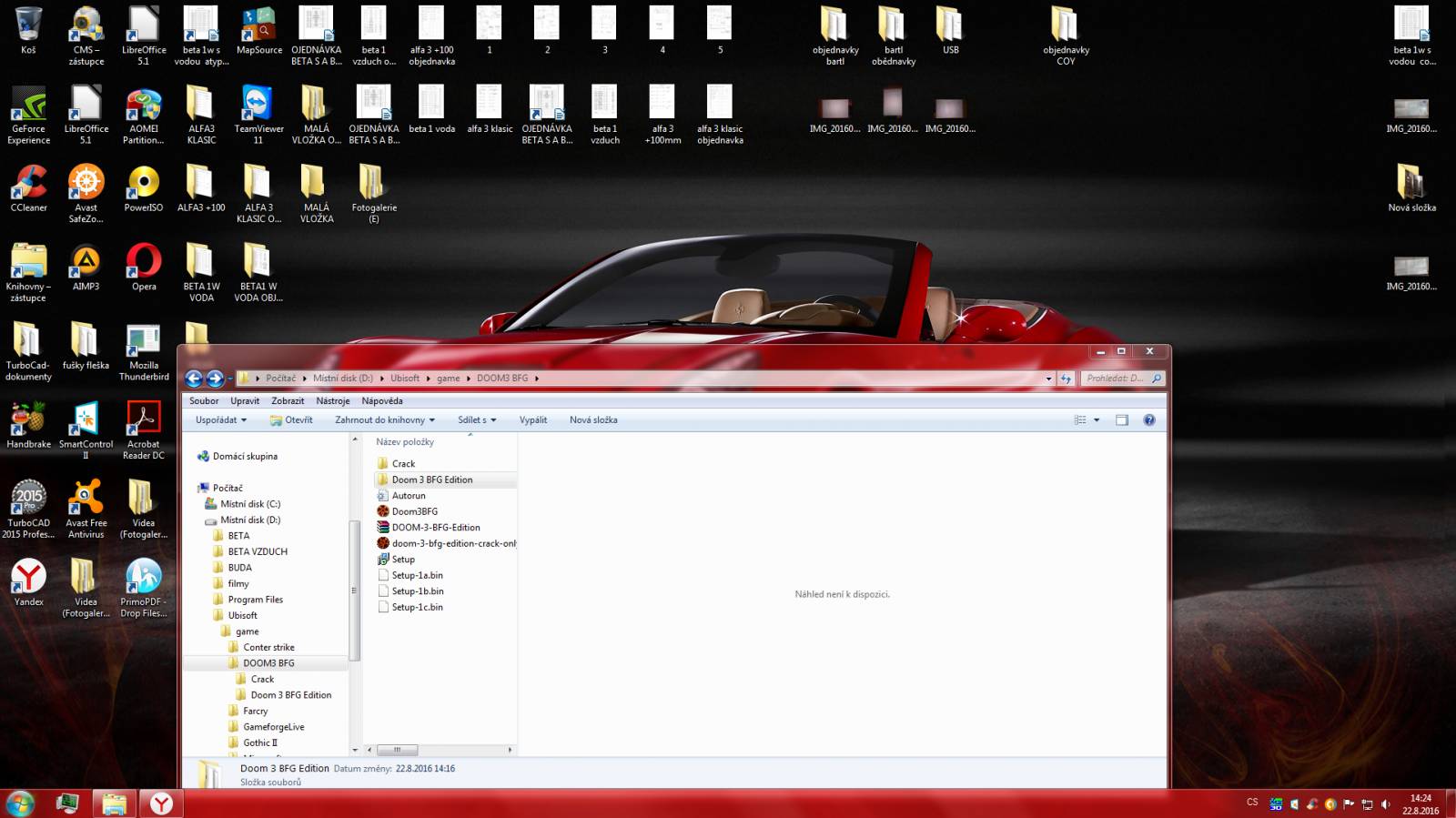Viewport: 1456px width, 818px height.
Task: Open the Zobrazit menu
Action: (288, 401)
